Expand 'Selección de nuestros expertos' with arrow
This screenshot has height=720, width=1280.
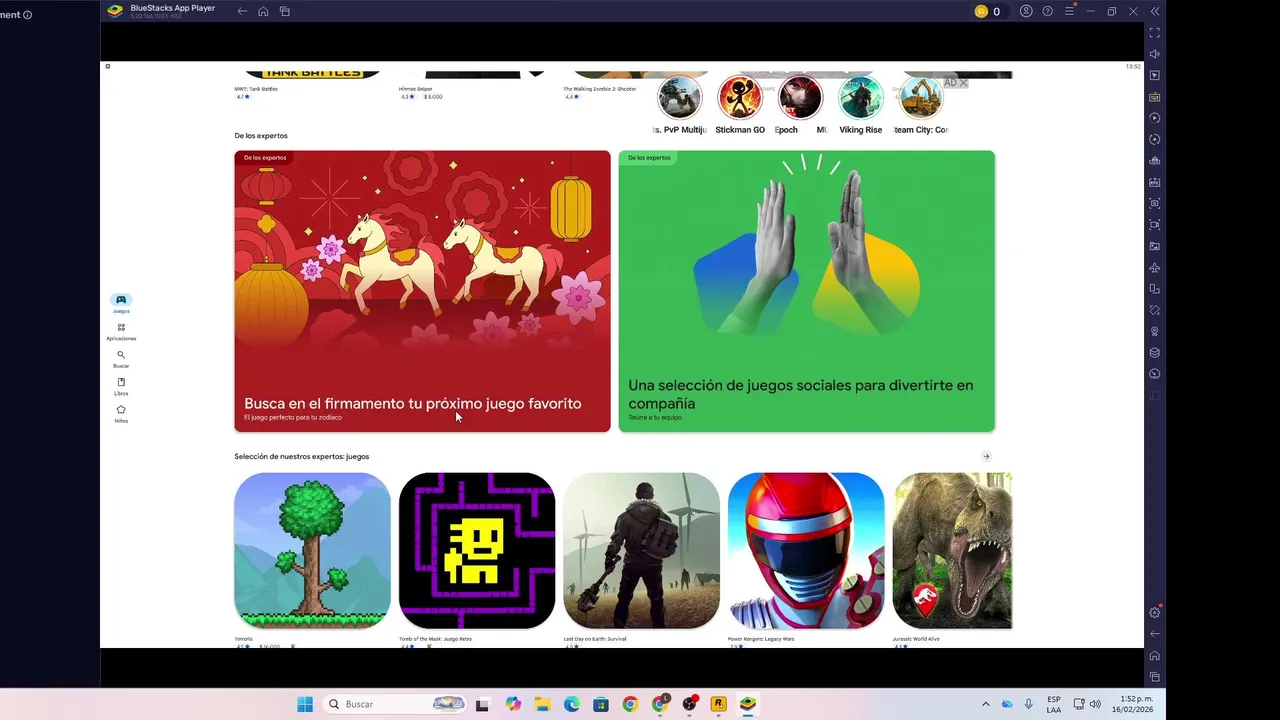986,457
